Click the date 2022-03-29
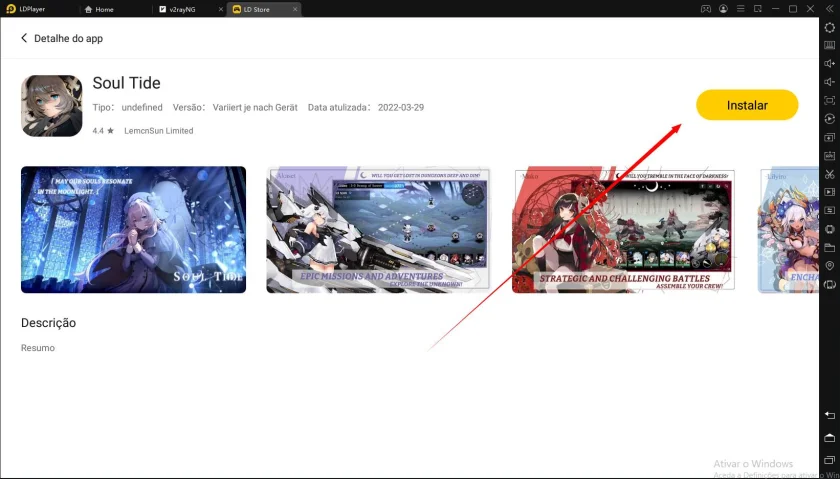The height and width of the screenshot is (479, 840). (401, 107)
